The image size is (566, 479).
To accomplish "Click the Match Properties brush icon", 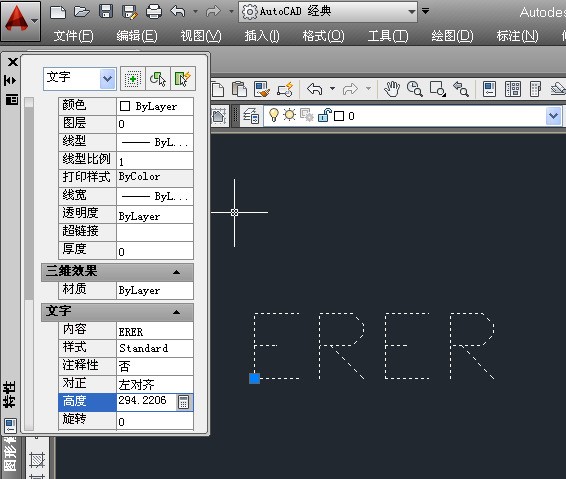I will coord(262,89).
